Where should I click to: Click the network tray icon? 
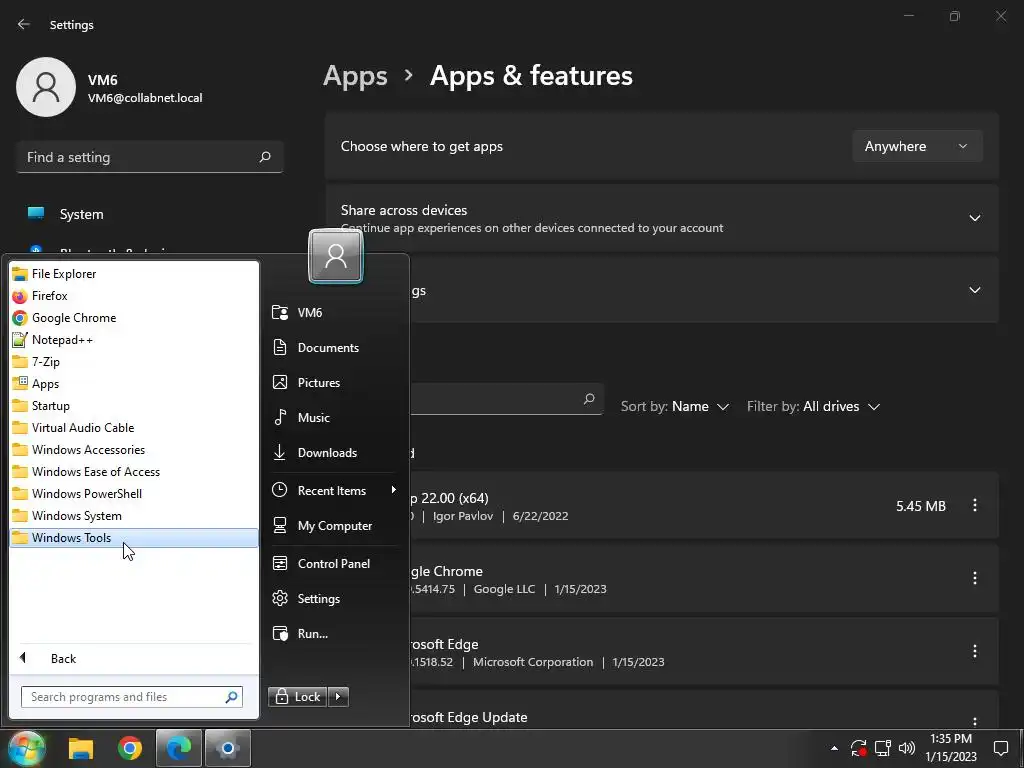click(x=883, y=748)
